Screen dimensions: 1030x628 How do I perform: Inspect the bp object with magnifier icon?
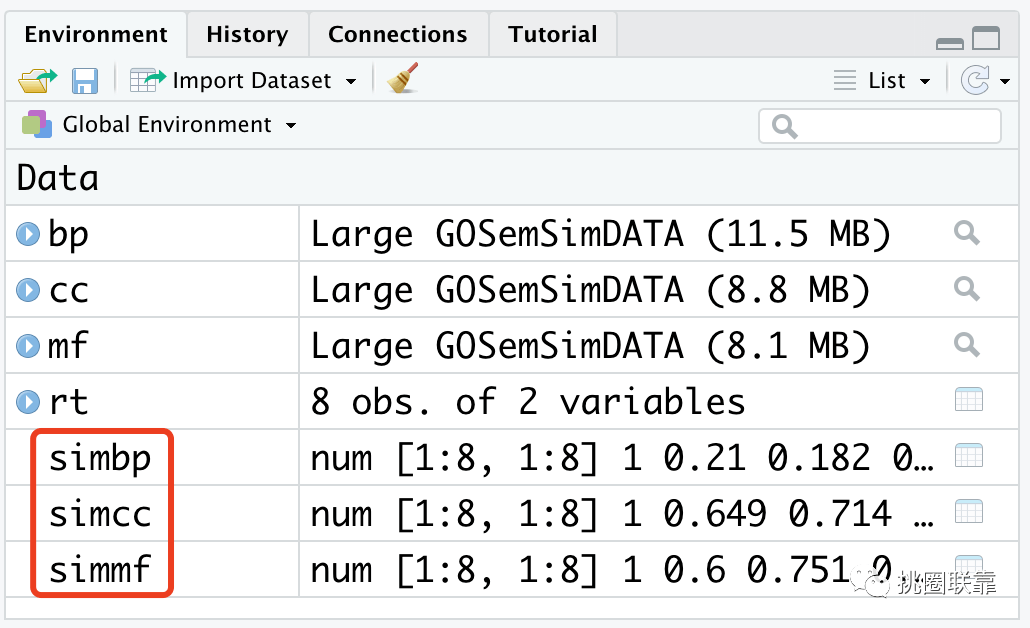pos(966,234)
